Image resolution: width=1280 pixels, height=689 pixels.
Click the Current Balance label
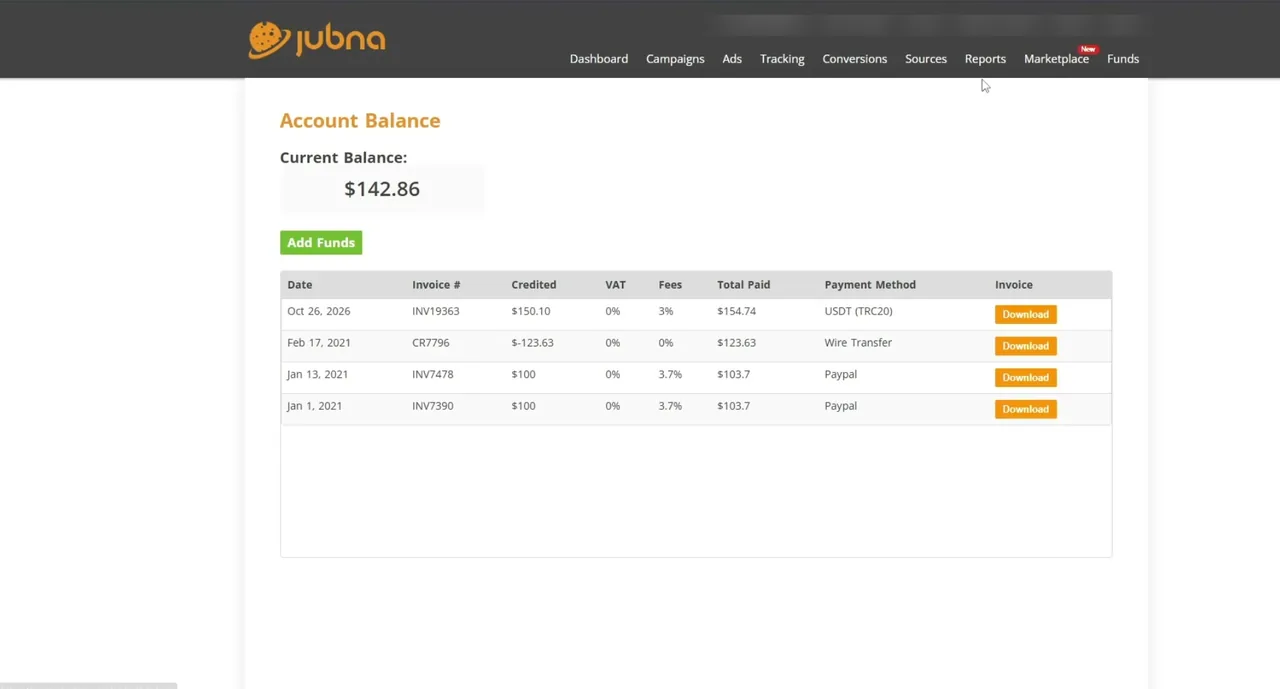click(343, 158)
